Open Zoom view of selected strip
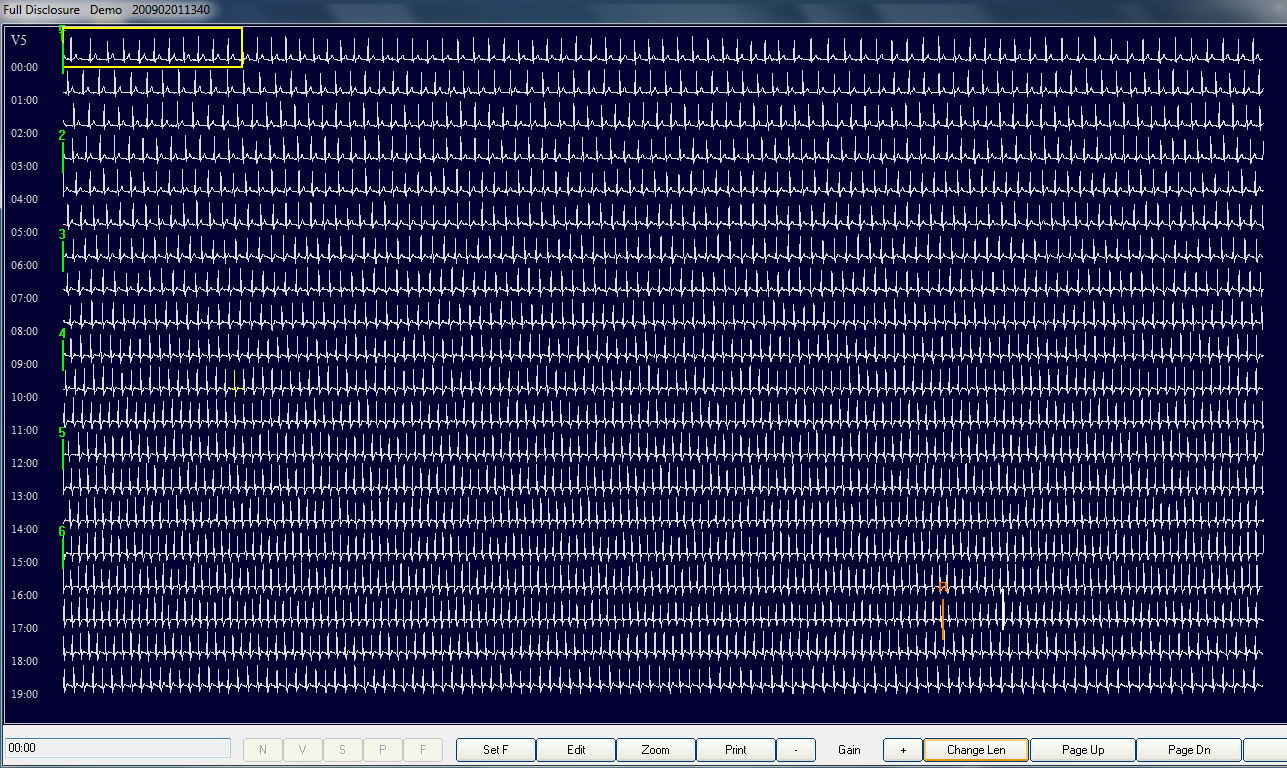1287x768 pixels. (x=655, y=750)
